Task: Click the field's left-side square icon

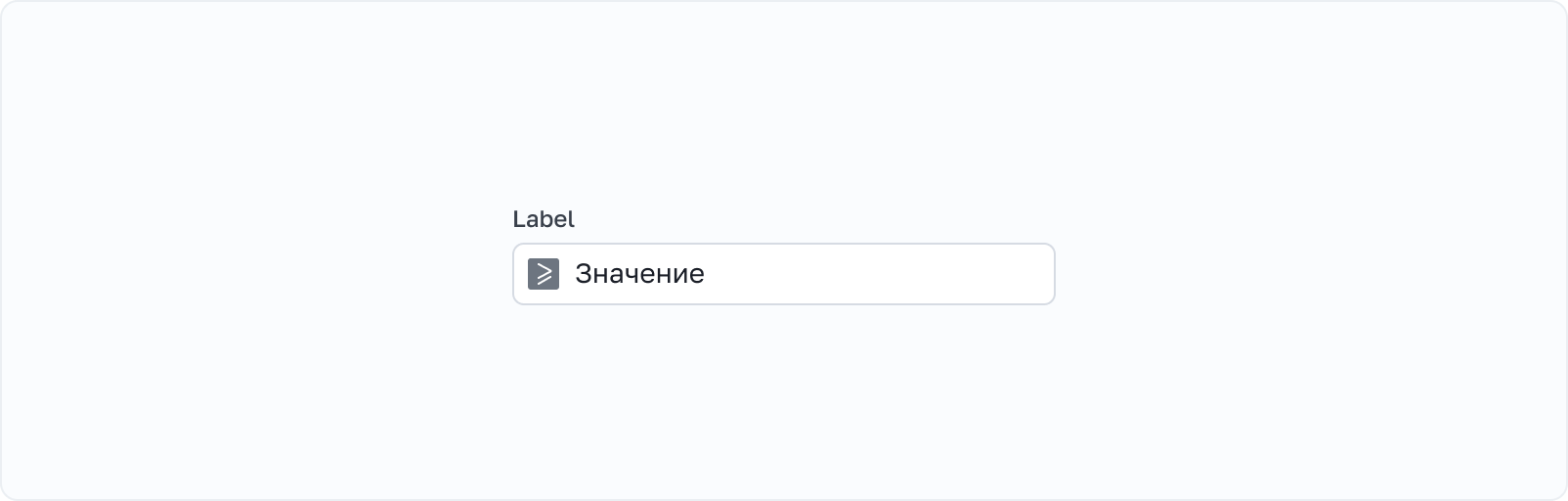Action: tap(544, 274)
